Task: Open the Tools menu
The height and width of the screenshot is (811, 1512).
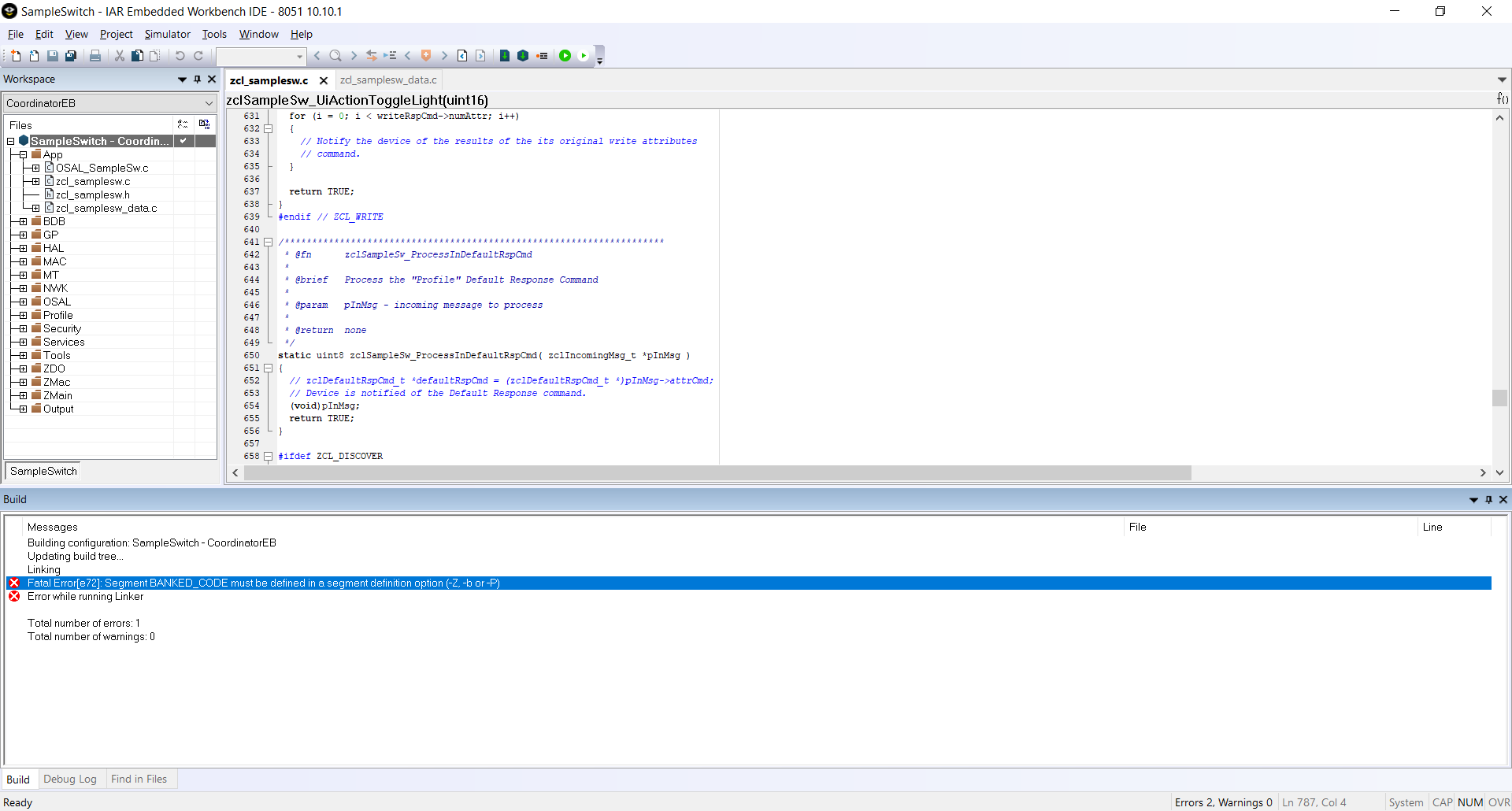Action: point(214,34)
